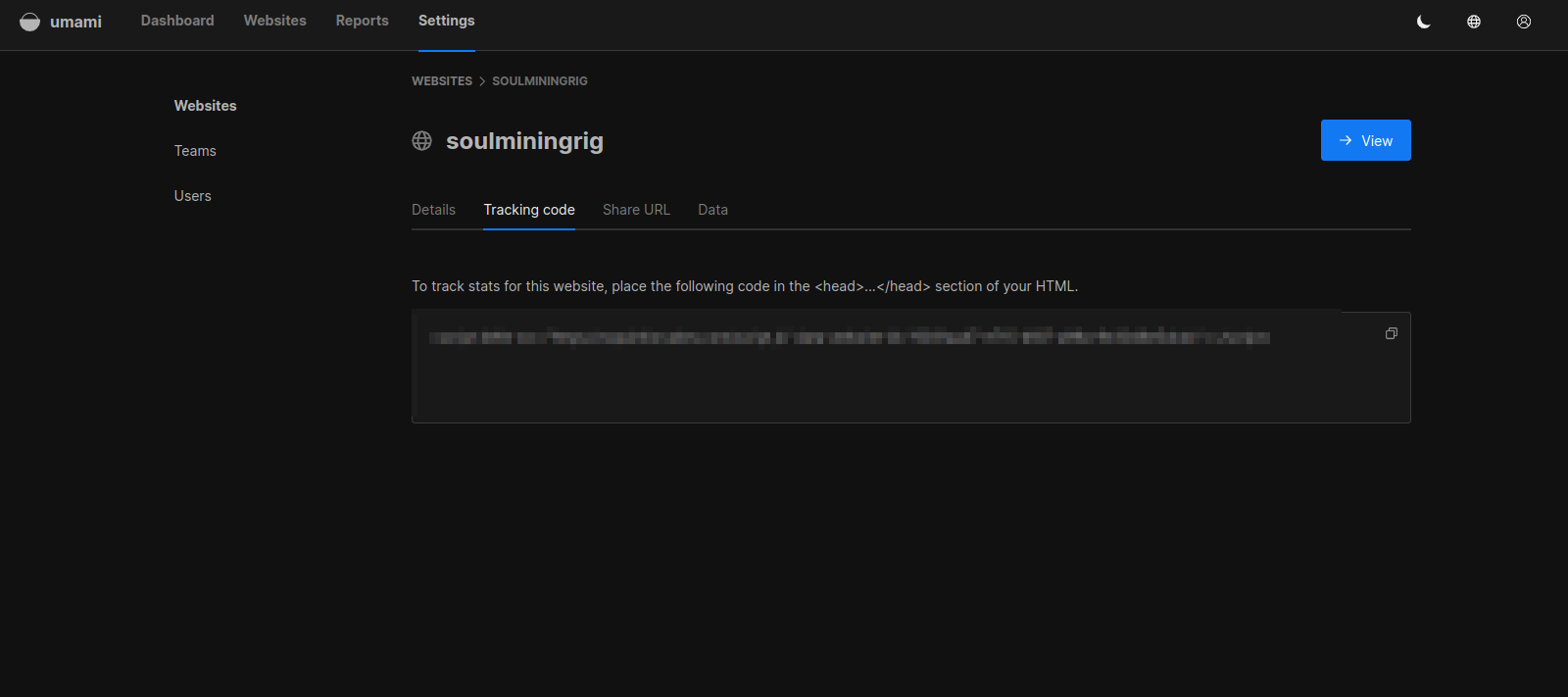This screenshot has width=1568, height=697.
Task: Click the soulminingrig page heading
Action: point(524,141)
